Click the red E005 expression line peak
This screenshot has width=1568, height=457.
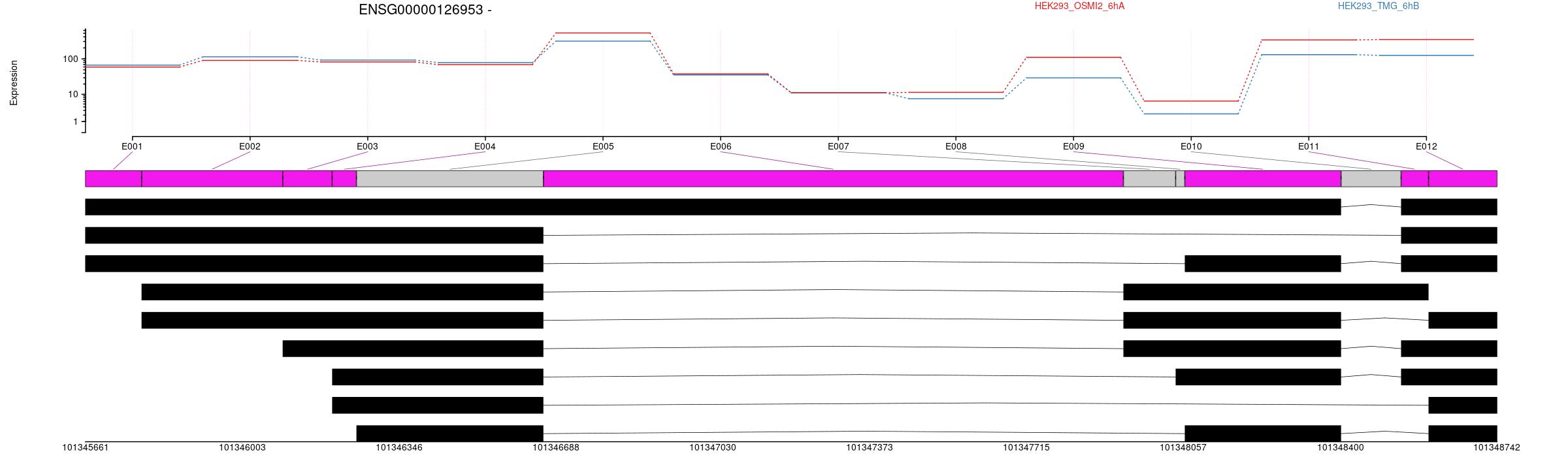click(x=603, y=33)
